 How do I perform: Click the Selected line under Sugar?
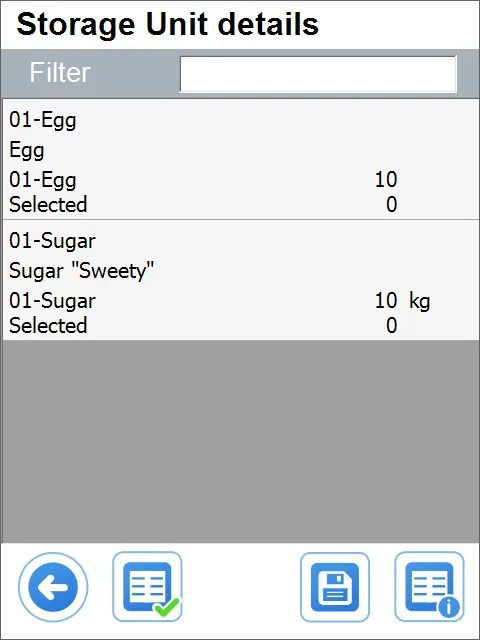[48, 325]
